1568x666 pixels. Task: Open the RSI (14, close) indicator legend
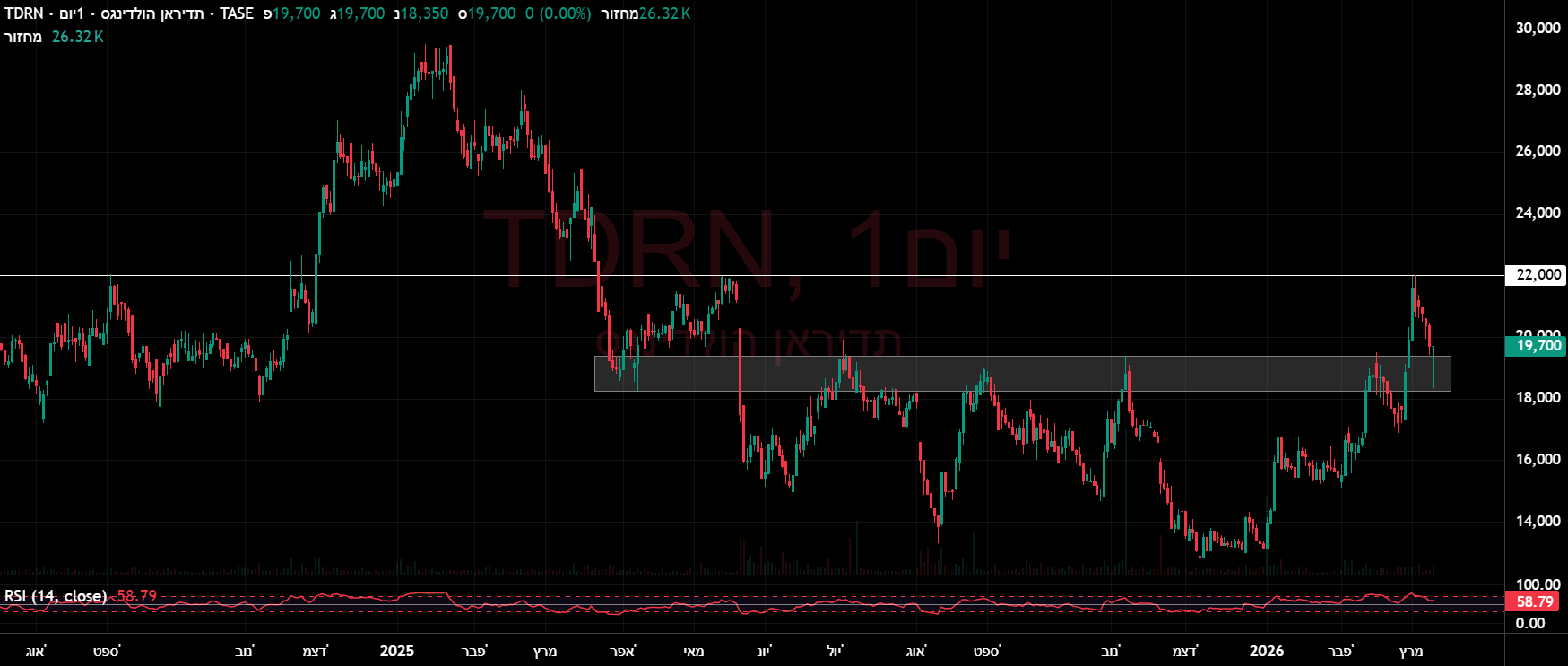[56, 596]
